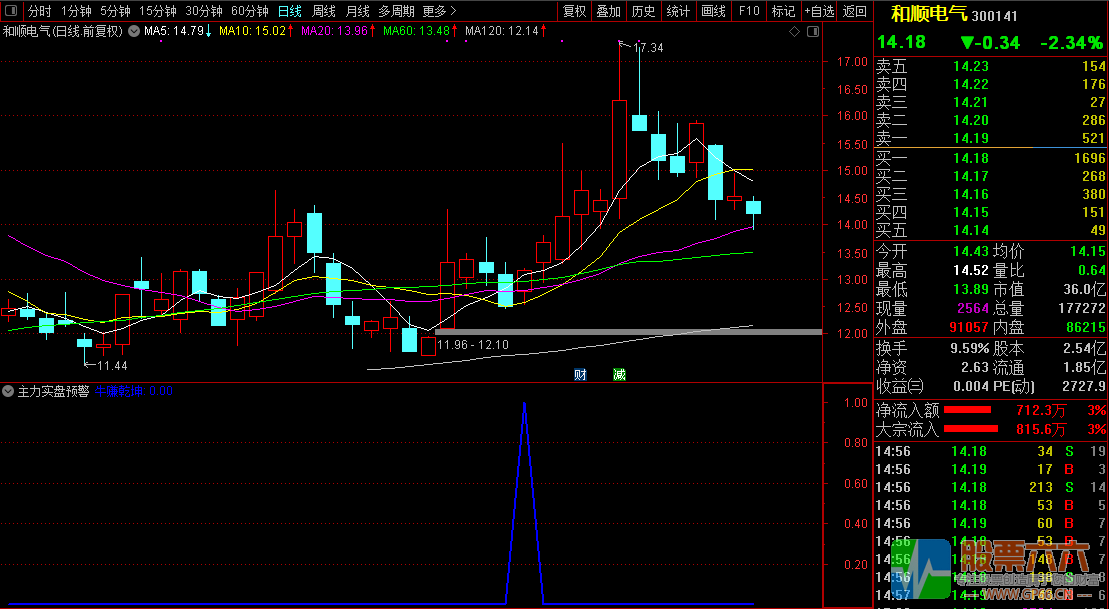Click the gray 11.96-12.10 support level bar
1109x609 pixels.
(628, 331)
